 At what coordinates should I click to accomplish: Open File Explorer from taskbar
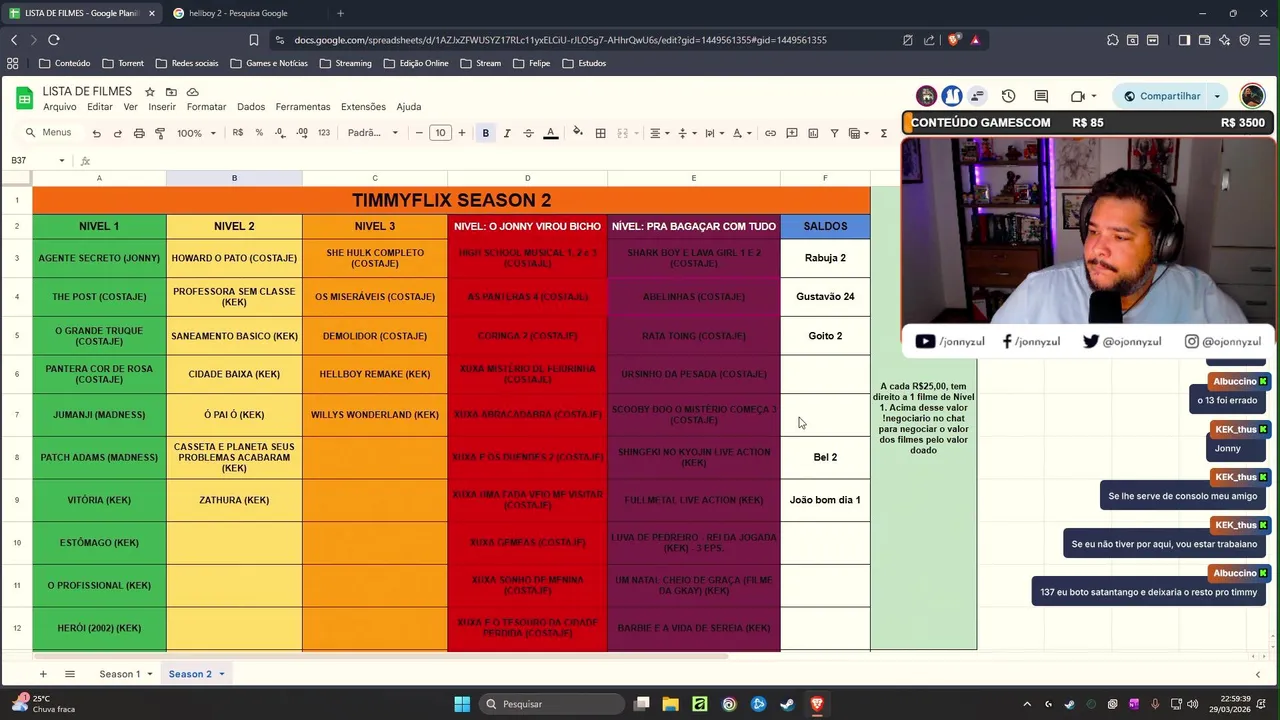[671, 704]
